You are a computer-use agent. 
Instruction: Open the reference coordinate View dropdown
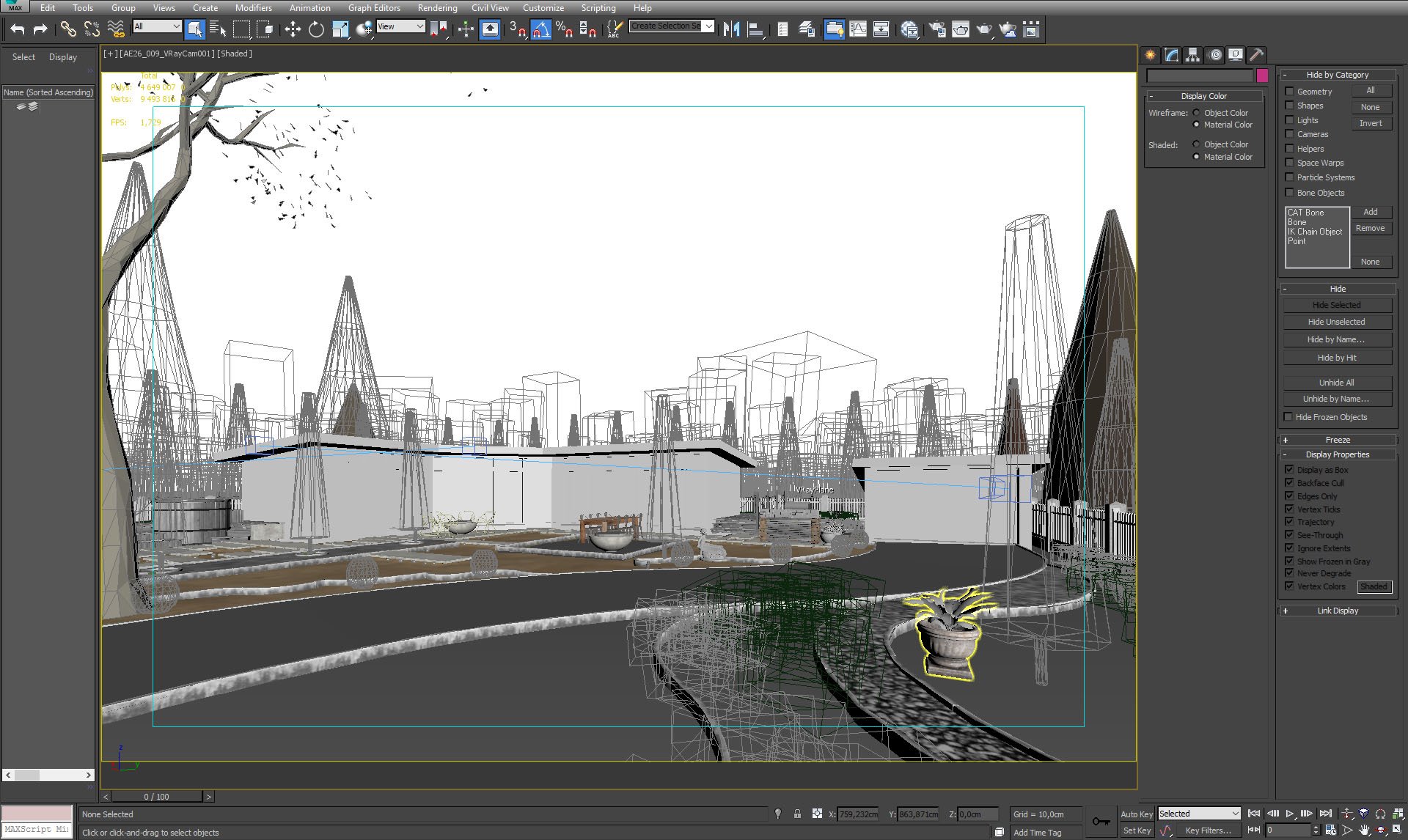click(400, 26)
